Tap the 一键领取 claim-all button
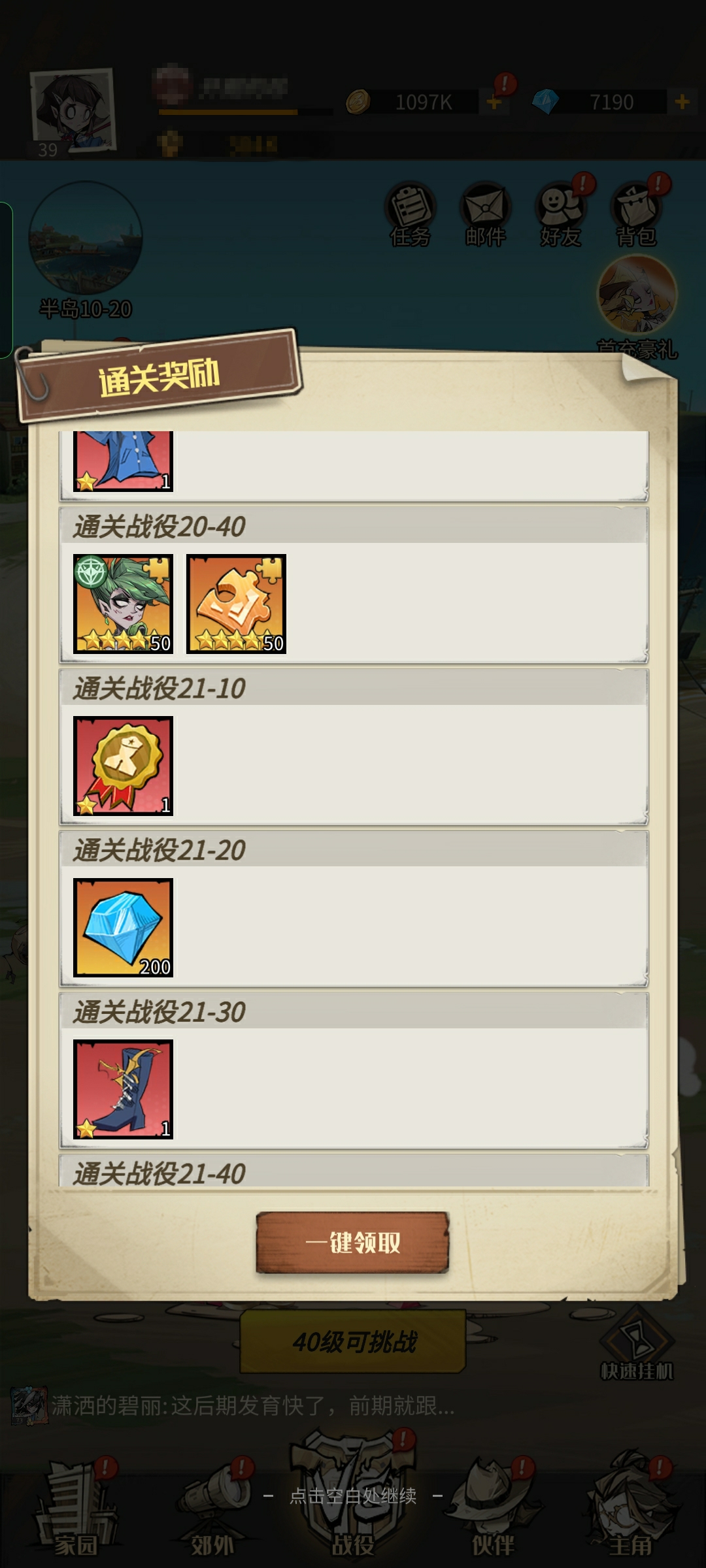 coord(352,1242)
